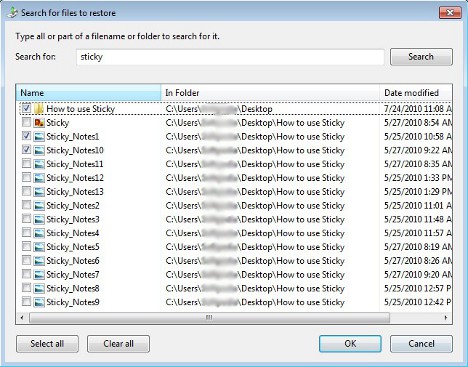
Task: Click the image icon of Sticky_Notes7
Action: [x=39, y=275]
